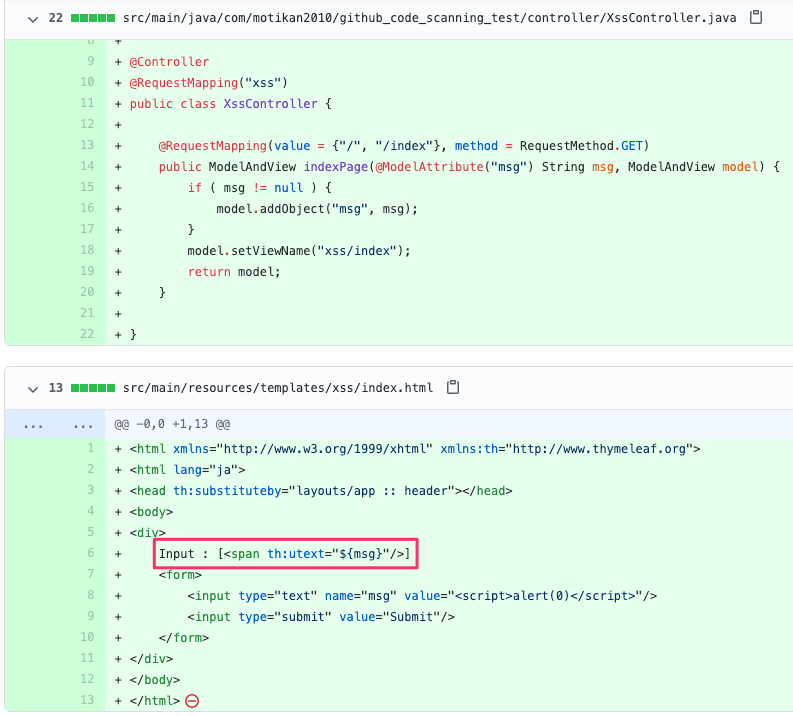Screen dimensions: 793x716
Task: Collapse the XssController.java file diff
Action: 33,19
